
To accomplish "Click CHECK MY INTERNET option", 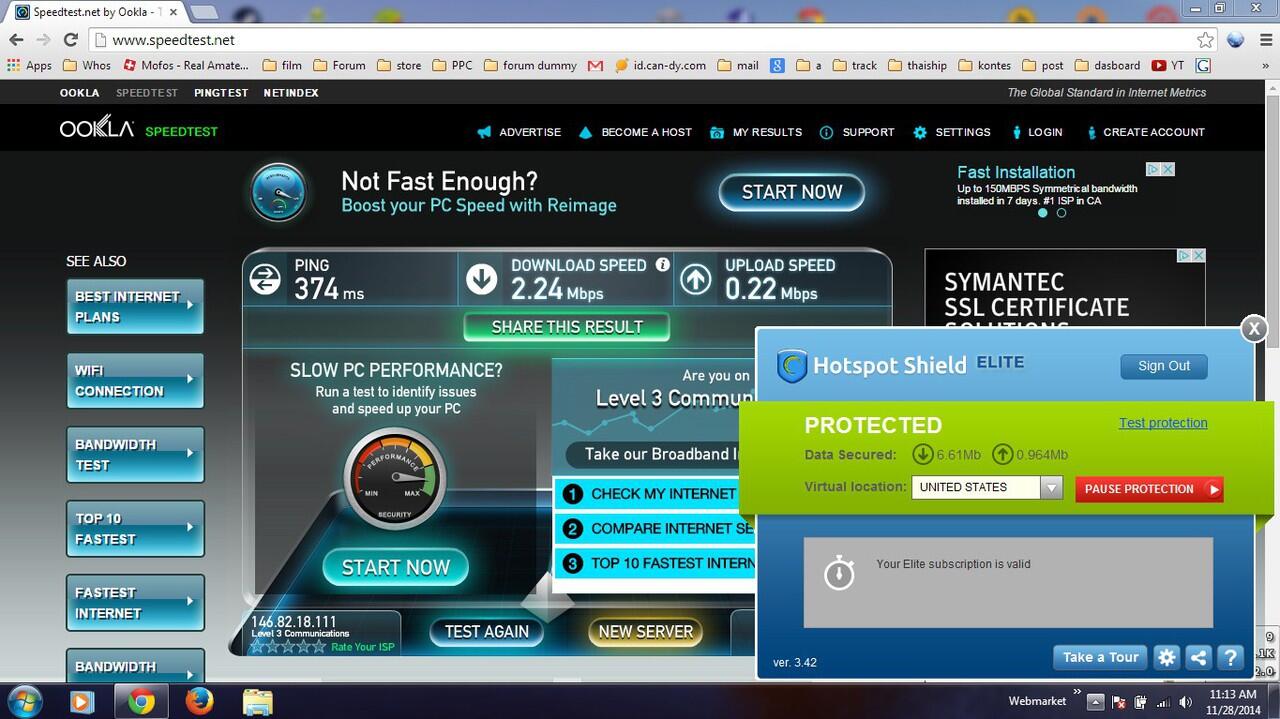I will pos(655,494).
